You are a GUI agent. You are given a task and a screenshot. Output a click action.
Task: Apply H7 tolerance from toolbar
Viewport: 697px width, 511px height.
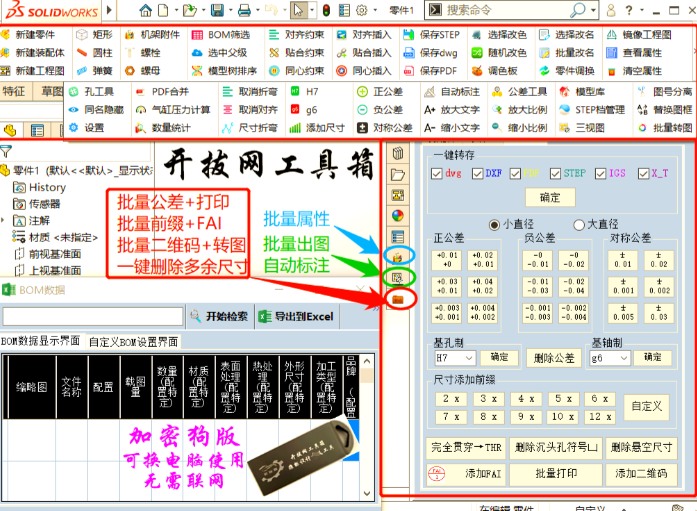(304, 92)
